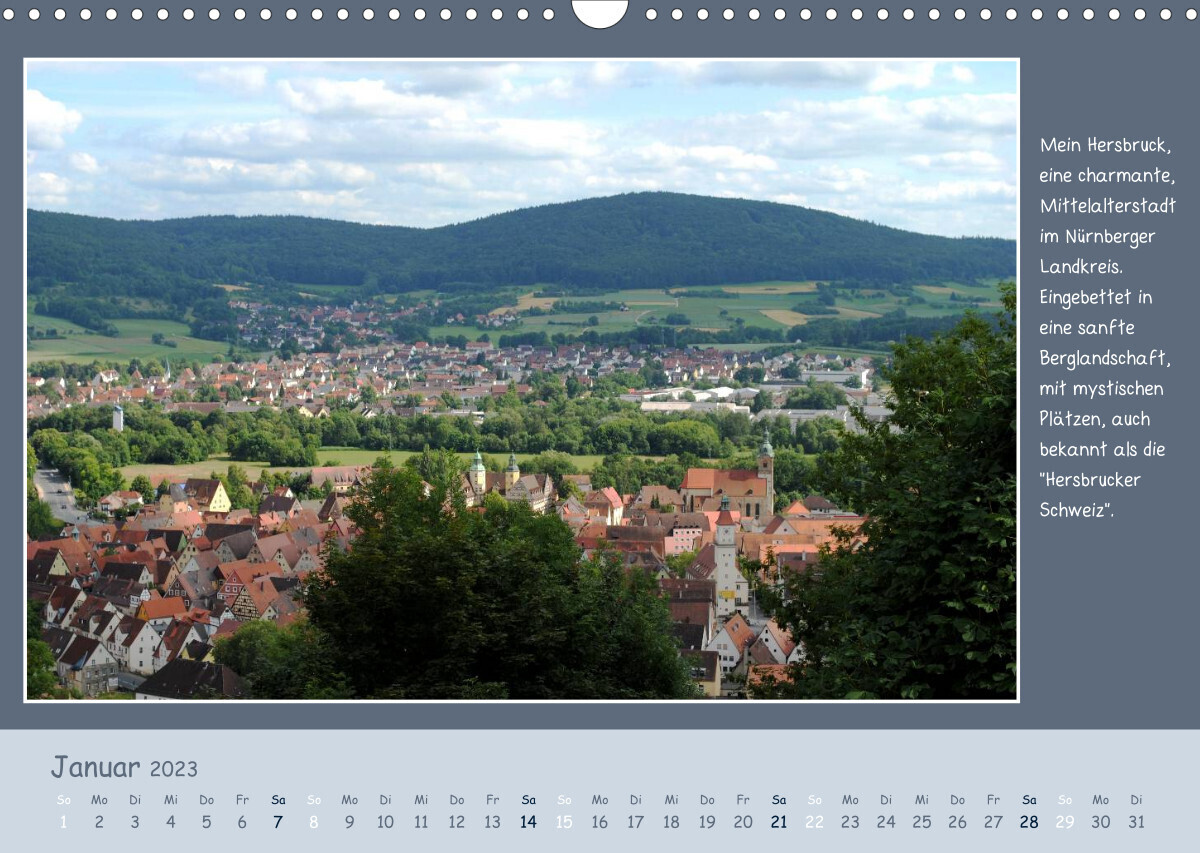1200x853 pixels.
Task: Select day 8 in the calendar
Action: tap(314, 822)
